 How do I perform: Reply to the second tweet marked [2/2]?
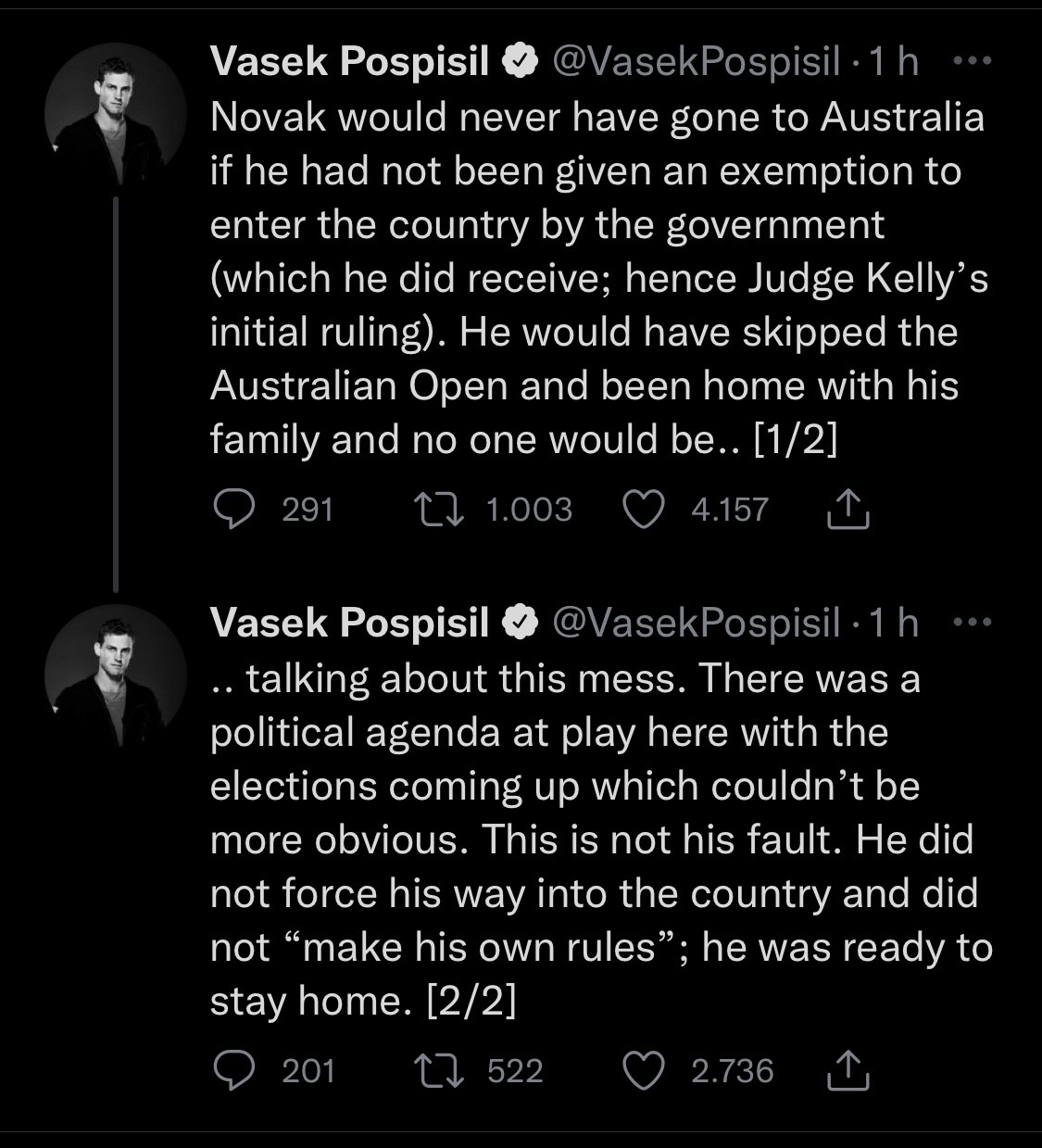pos(234,1071)
